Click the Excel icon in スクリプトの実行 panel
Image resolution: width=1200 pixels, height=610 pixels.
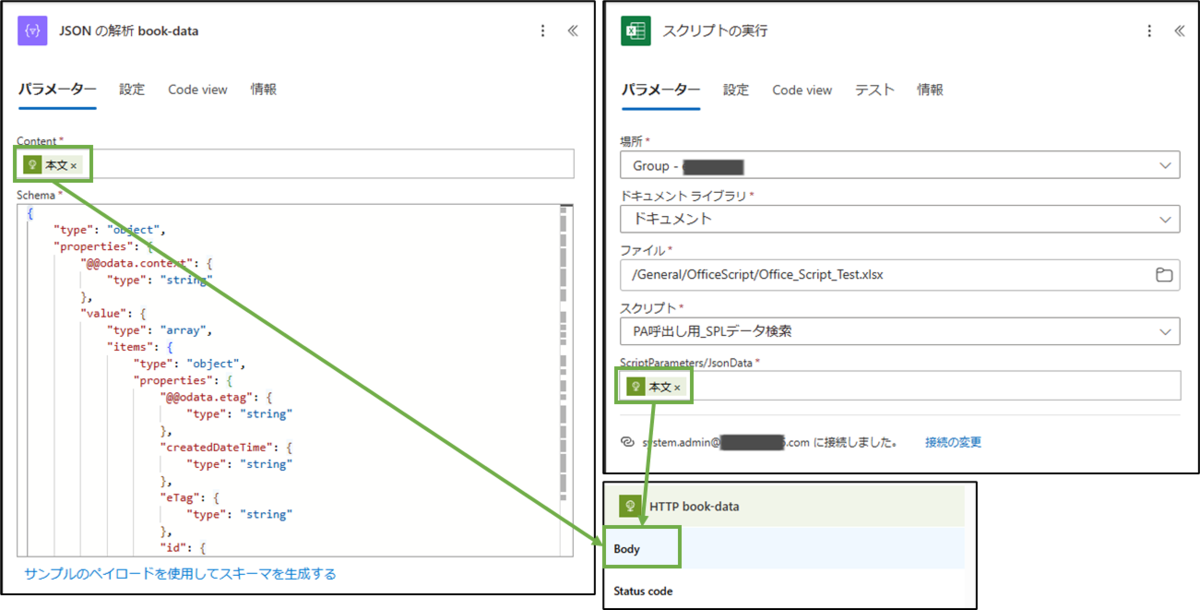point(636,31)
